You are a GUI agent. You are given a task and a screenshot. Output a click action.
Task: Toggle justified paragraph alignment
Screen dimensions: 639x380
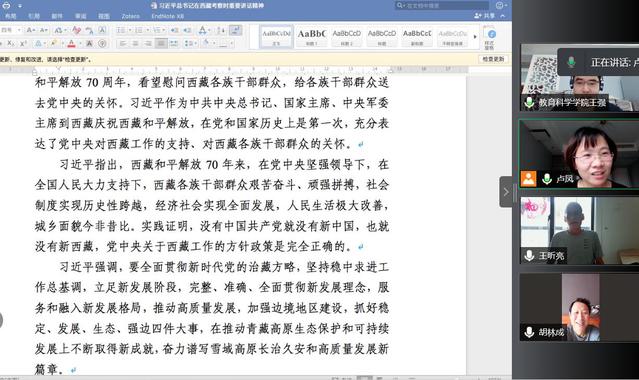161,43
